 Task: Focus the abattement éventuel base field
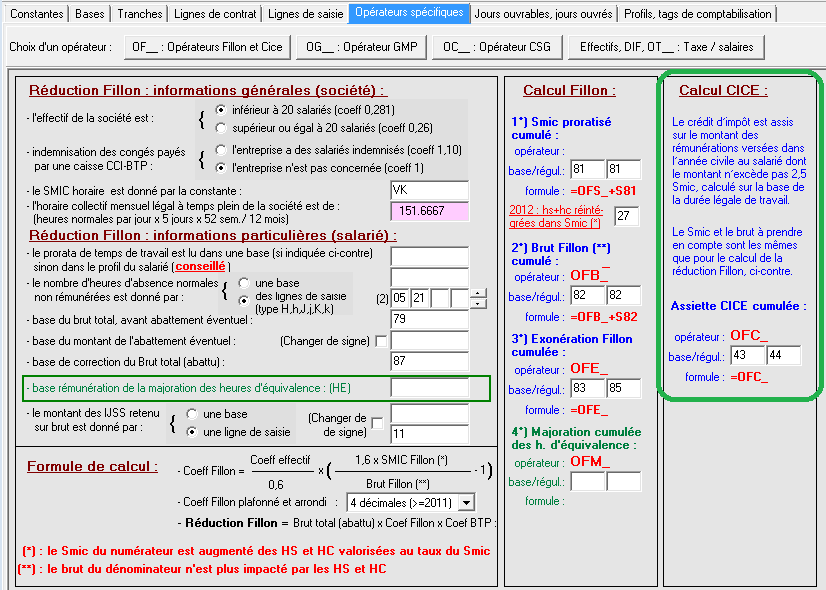coord(429,341)
